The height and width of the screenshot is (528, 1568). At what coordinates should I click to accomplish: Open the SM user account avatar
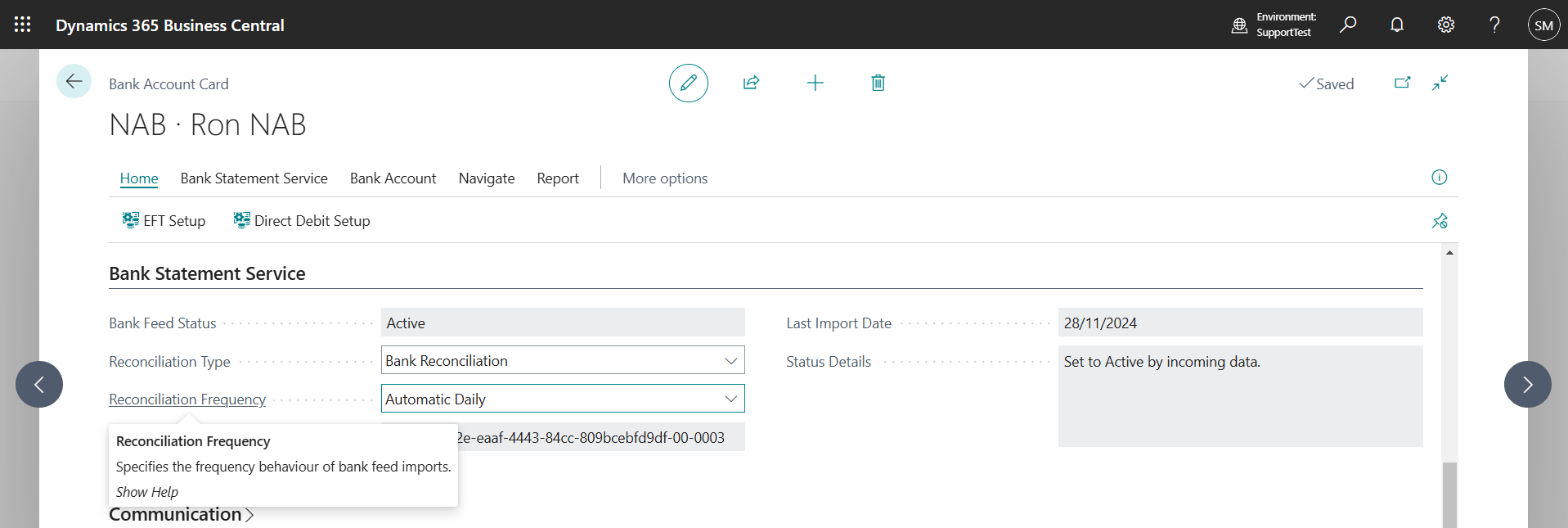pos(1543,25)
